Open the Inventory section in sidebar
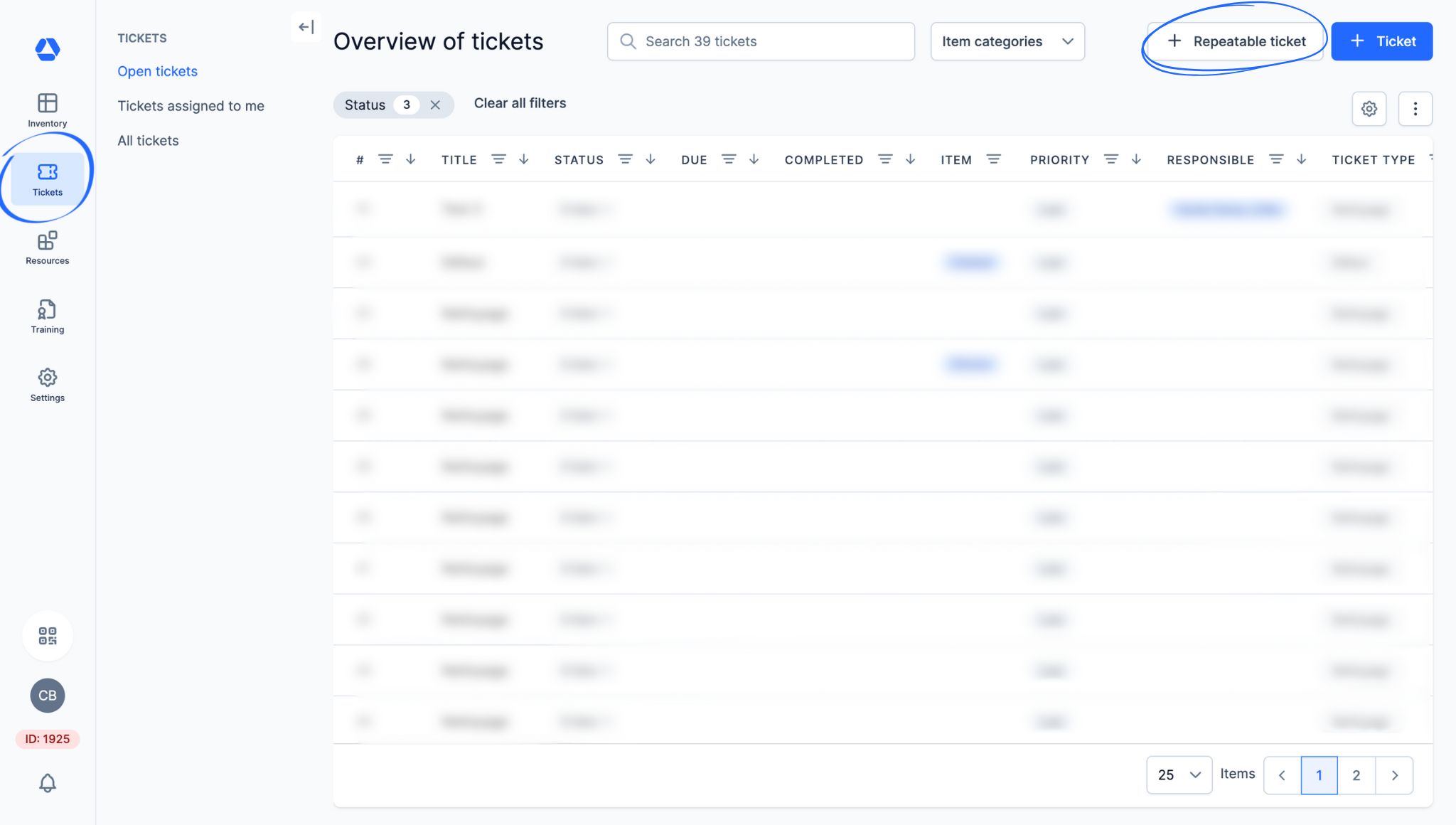Screen dimensions: 1456x825 coord(47,110)
